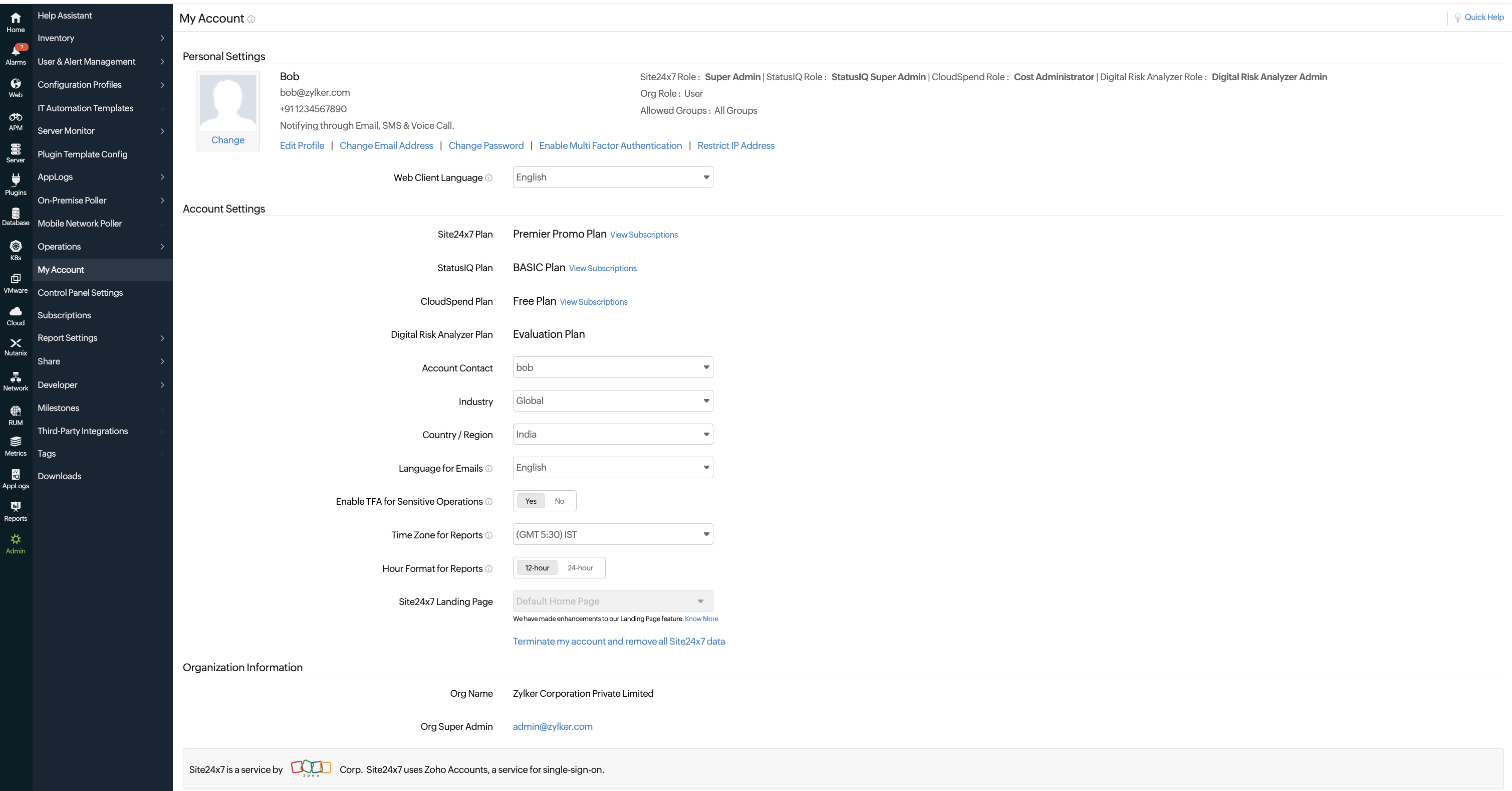The image size is (1512, 791).
Task: Click Enable Multi Factor Authentication link
Action: (610, 146)
